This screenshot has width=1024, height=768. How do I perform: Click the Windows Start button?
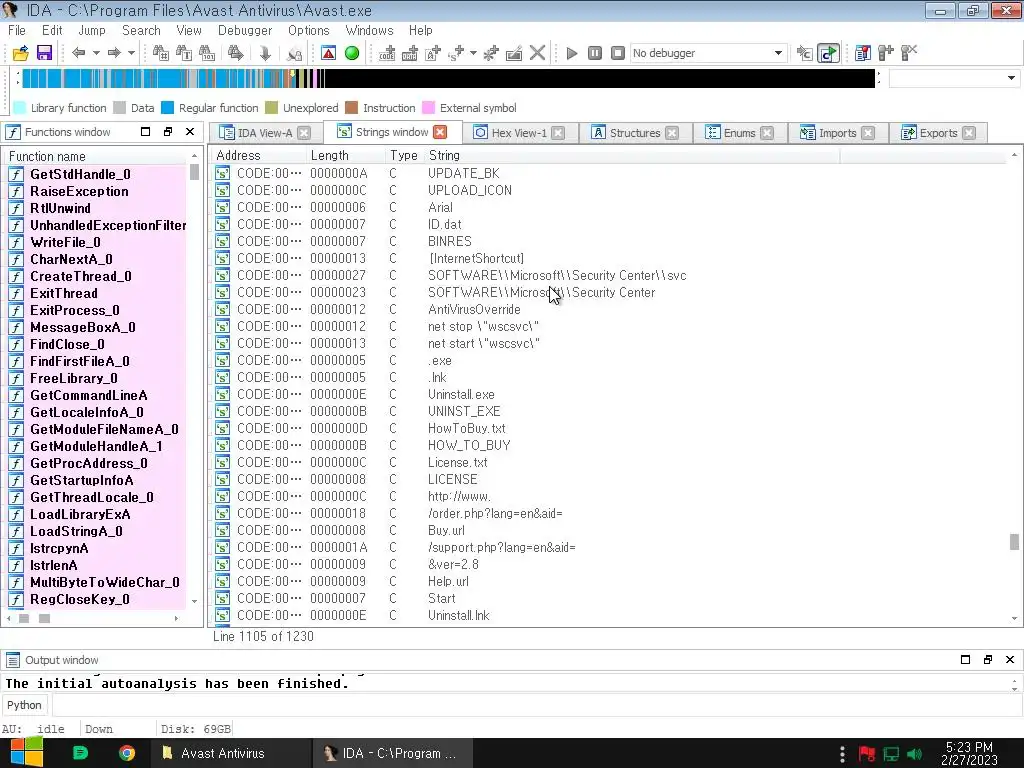[26, 753]
